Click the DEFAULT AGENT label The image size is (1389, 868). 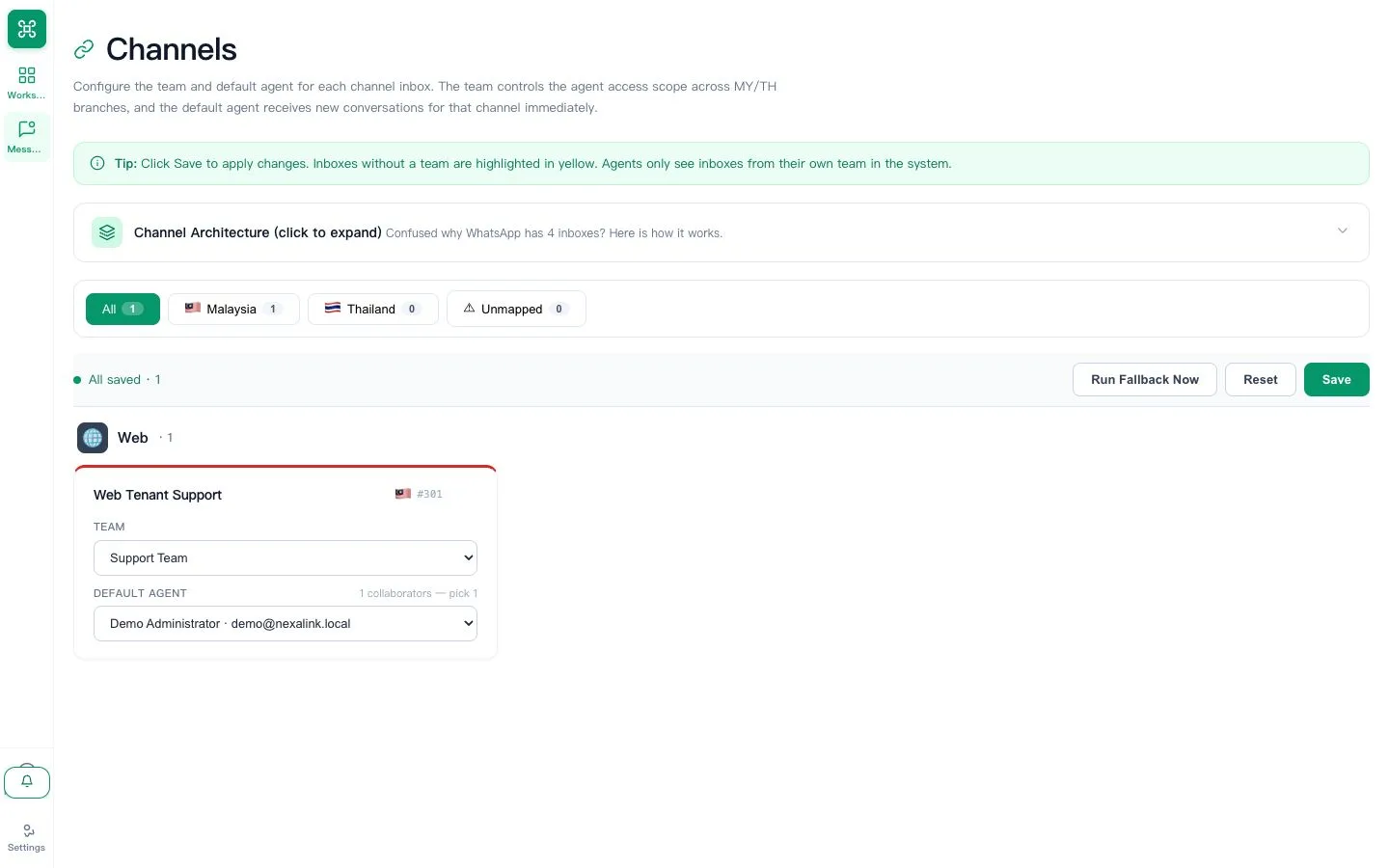(140, 593)
